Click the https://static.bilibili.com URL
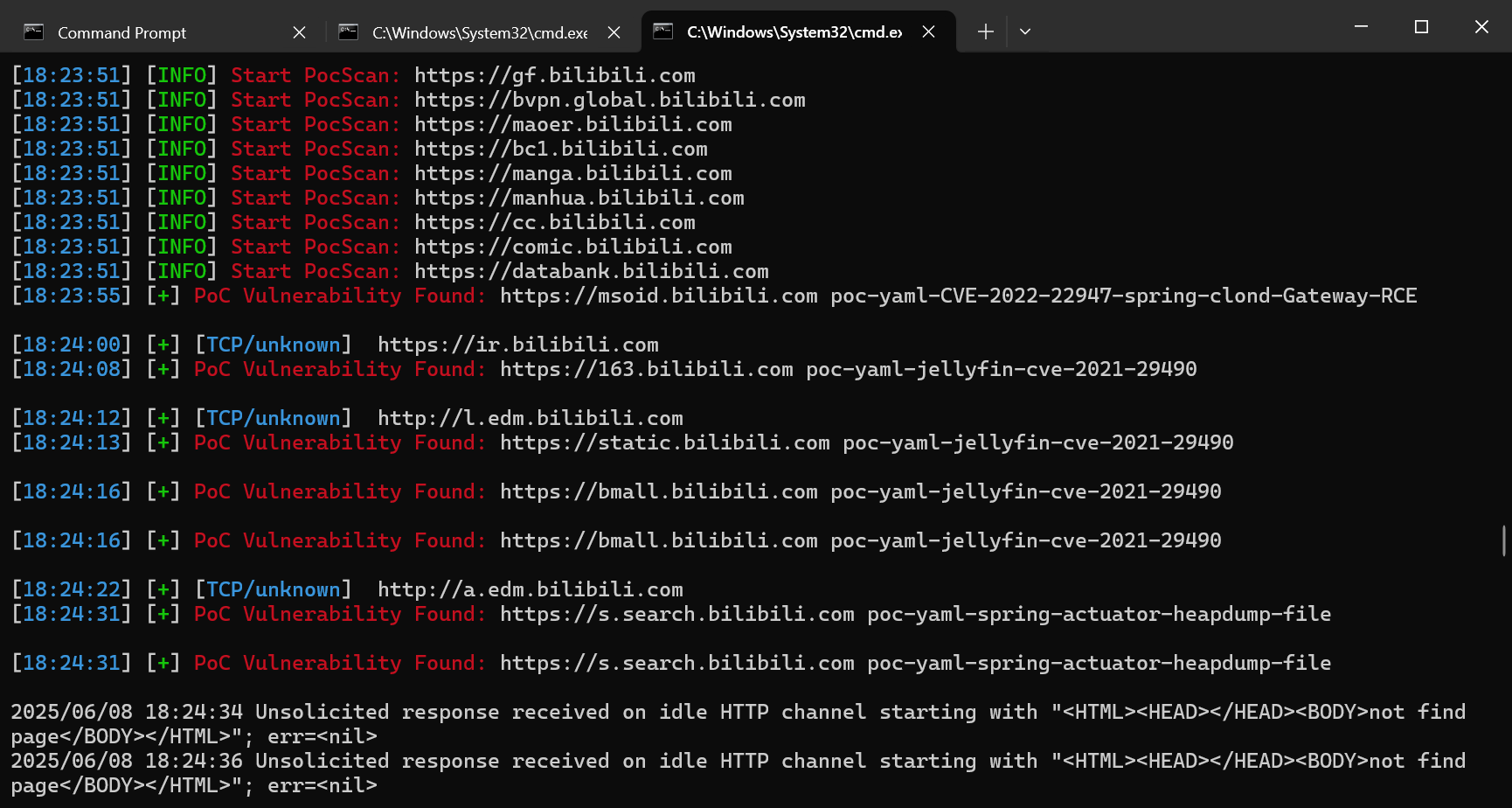 tap(664, 442)
